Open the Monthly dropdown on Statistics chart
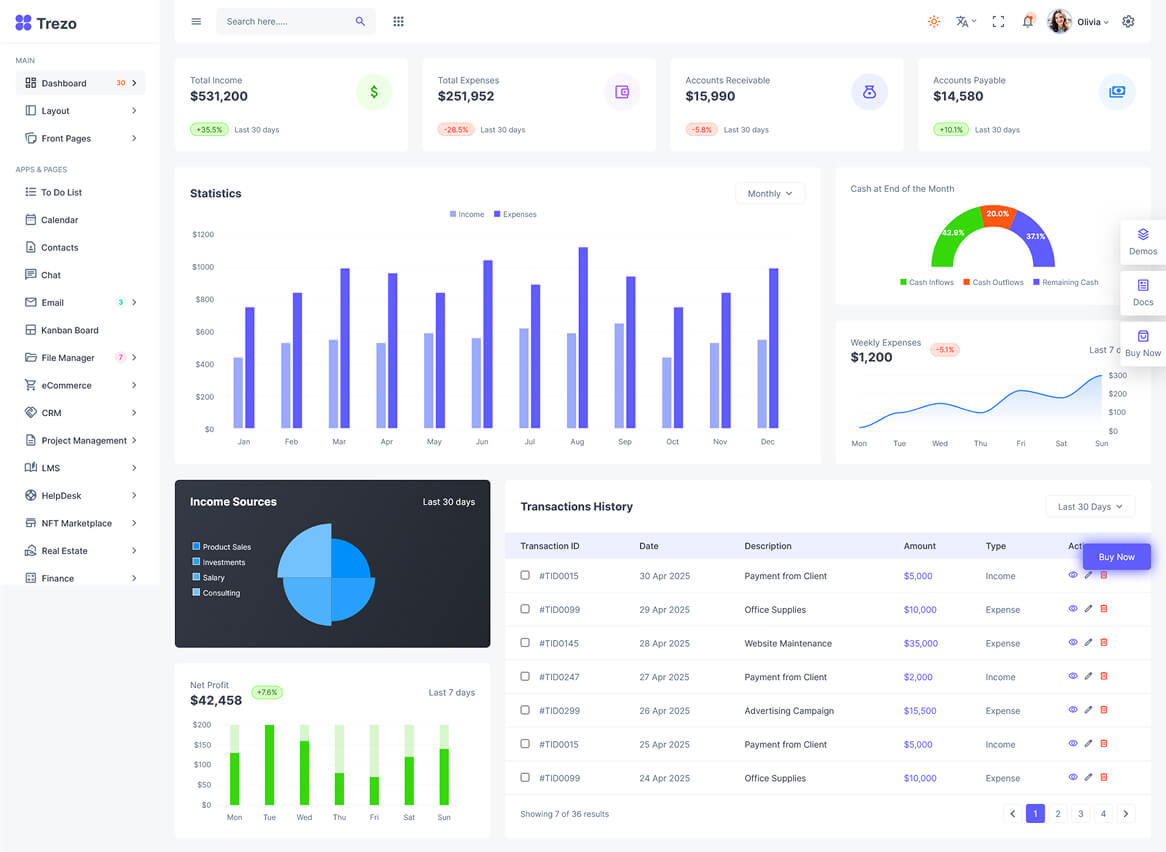Screen dimensions: 1166x852 coord(770,193)
